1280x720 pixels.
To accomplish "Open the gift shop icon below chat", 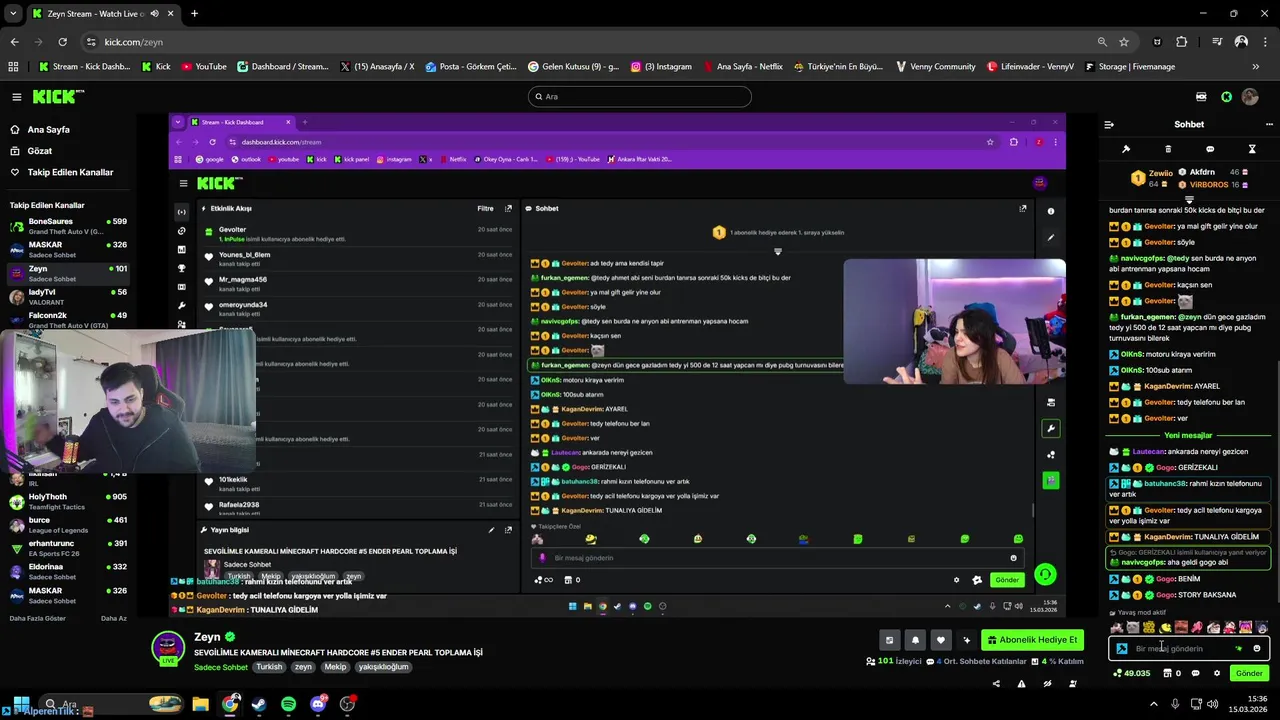I will pos(1167,674).
